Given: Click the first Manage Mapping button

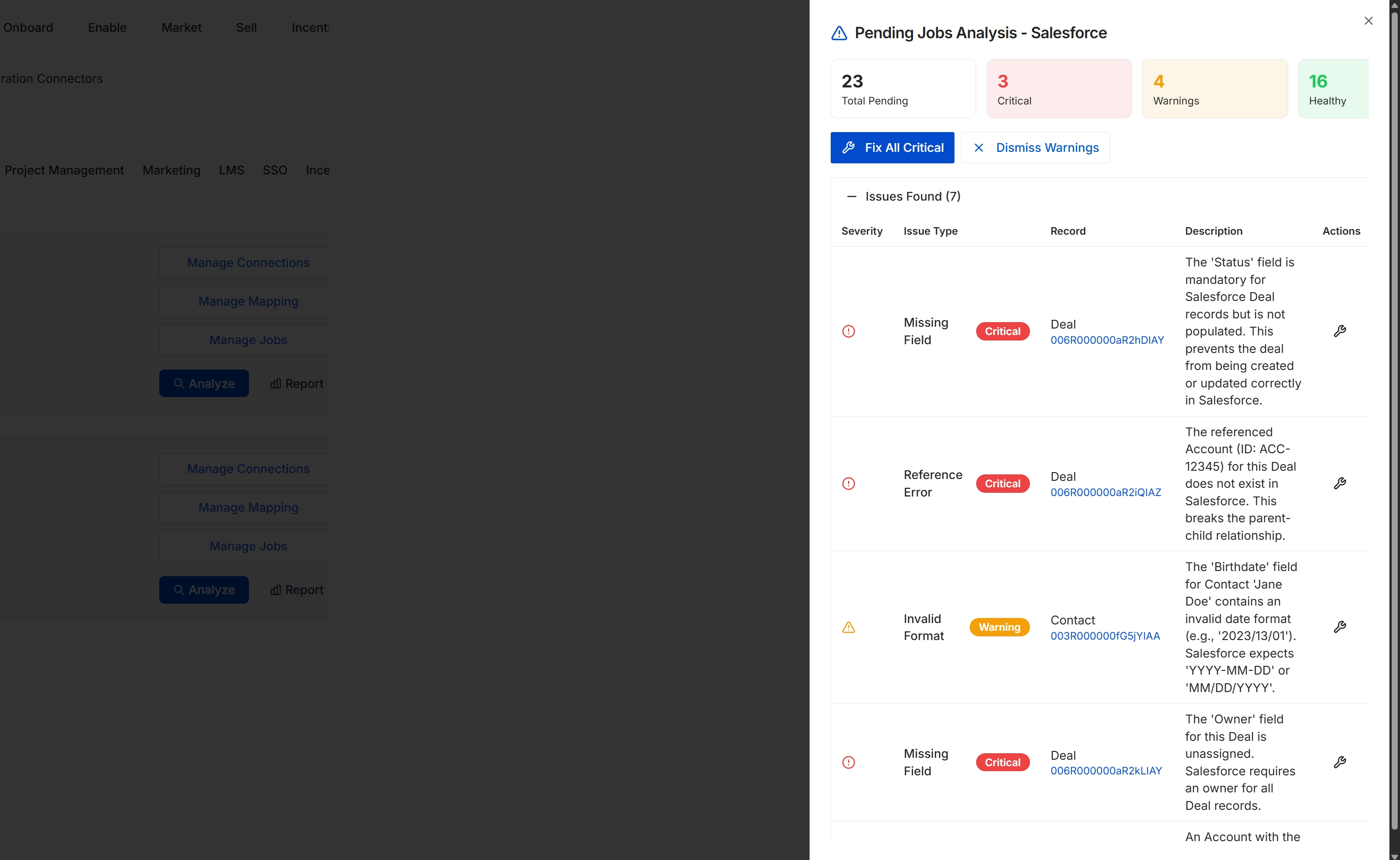Looking at the screenshot, I should coord(245,301).
